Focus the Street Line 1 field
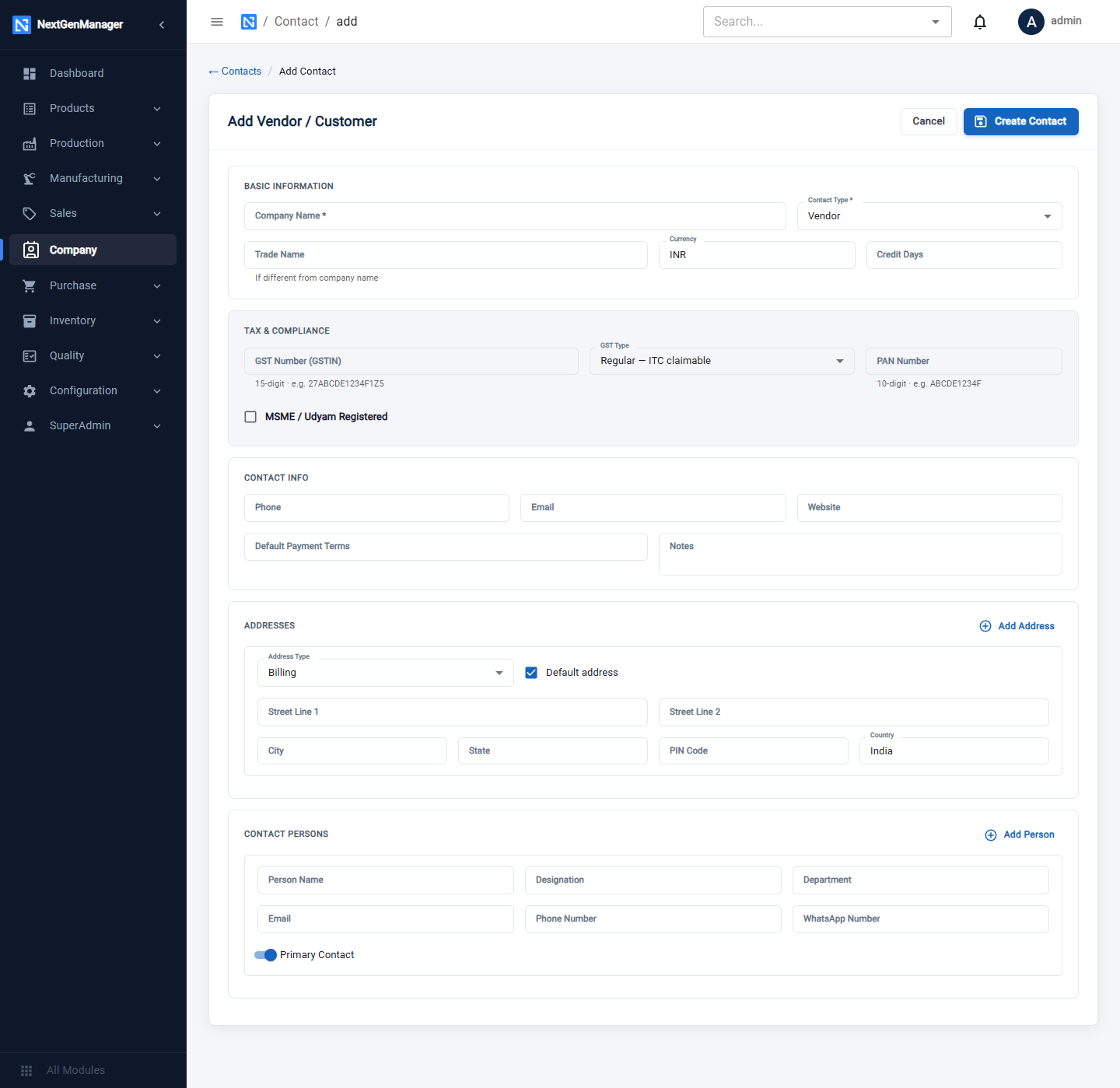 453,712
